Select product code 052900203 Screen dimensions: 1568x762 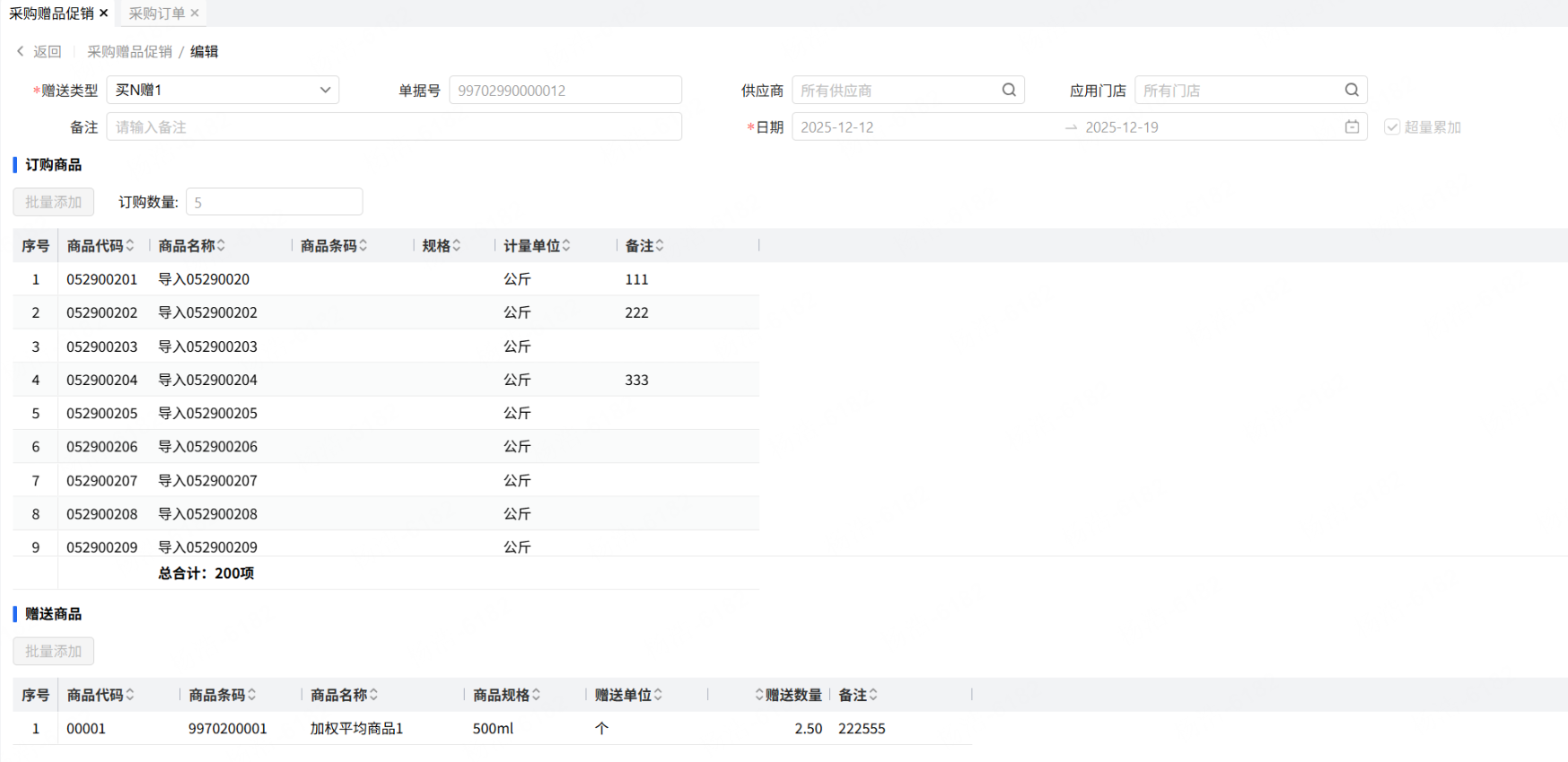102,346
